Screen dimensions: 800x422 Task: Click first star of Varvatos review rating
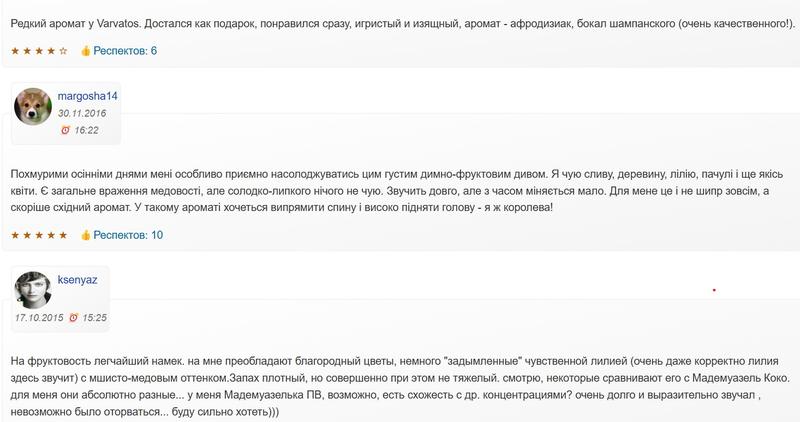pyautogui.click(x=15, y=50)
